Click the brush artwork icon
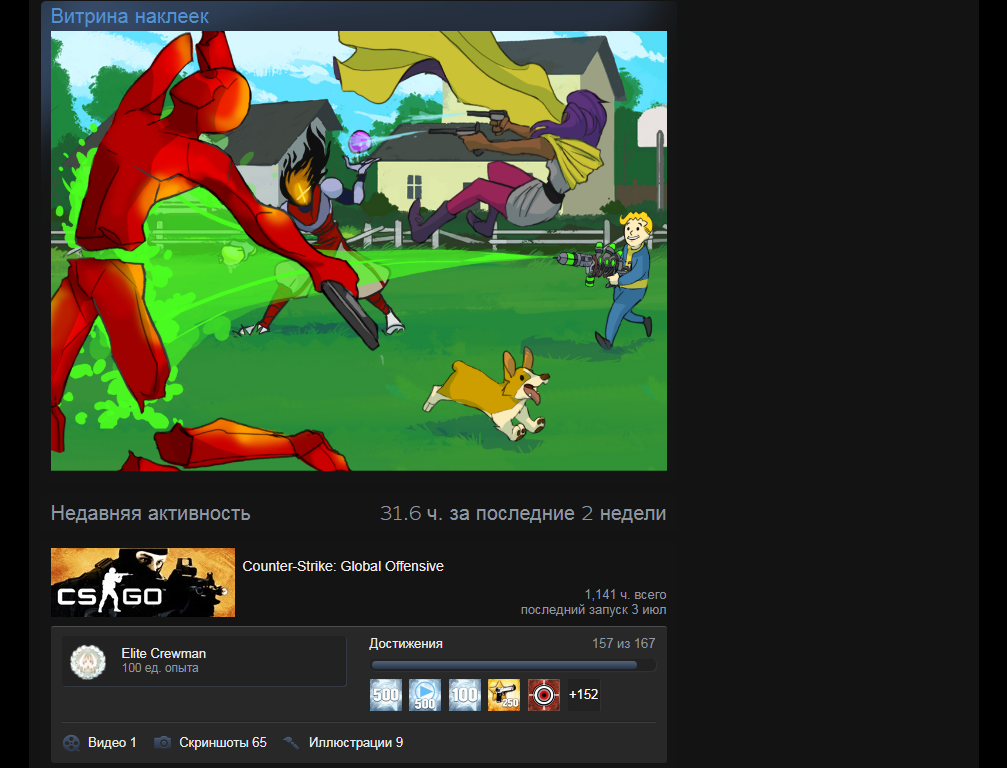The height and width of the screenshot is (768, 1007). point(291,743)
